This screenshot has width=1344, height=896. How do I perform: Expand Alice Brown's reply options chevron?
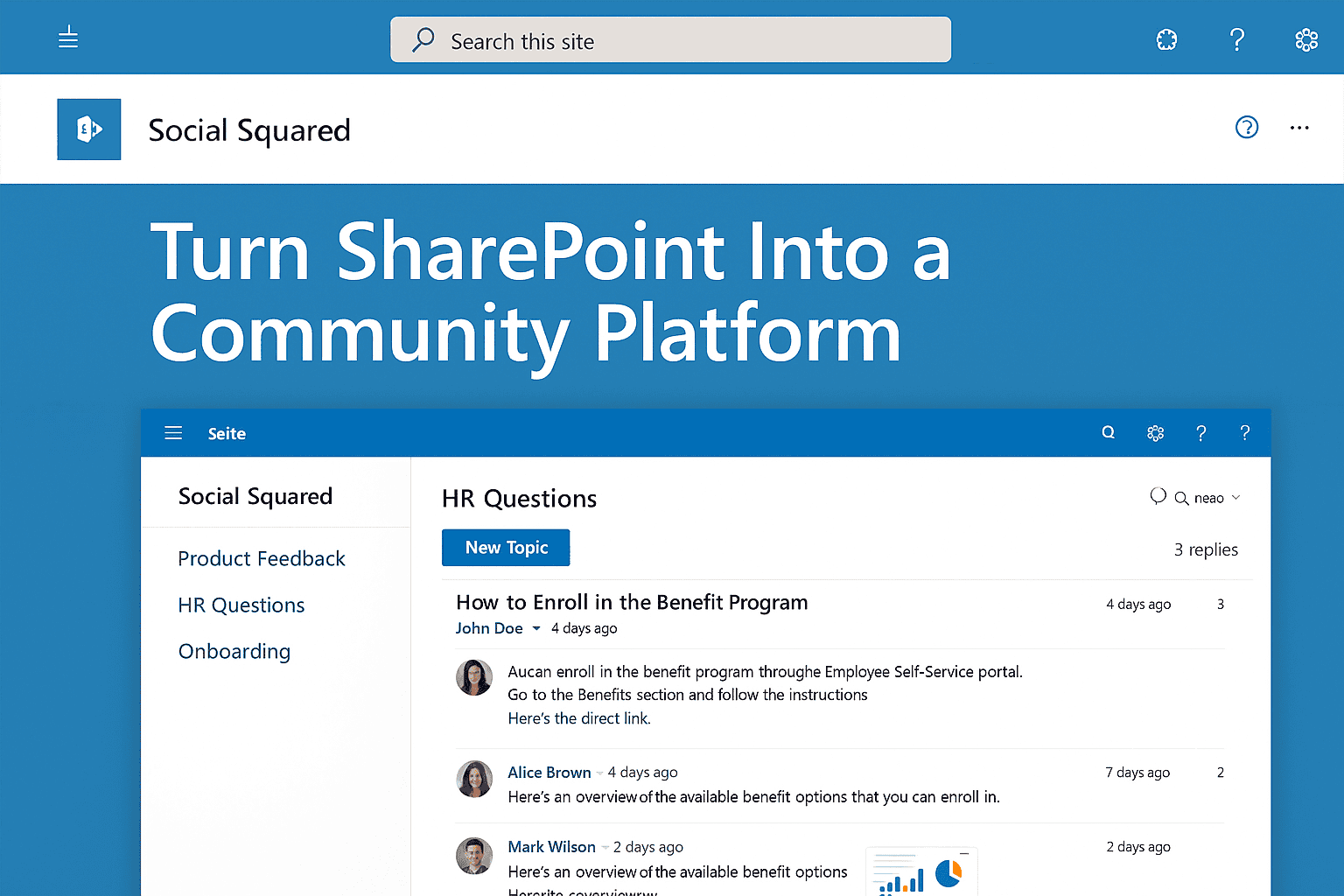(x=598, y=772)
